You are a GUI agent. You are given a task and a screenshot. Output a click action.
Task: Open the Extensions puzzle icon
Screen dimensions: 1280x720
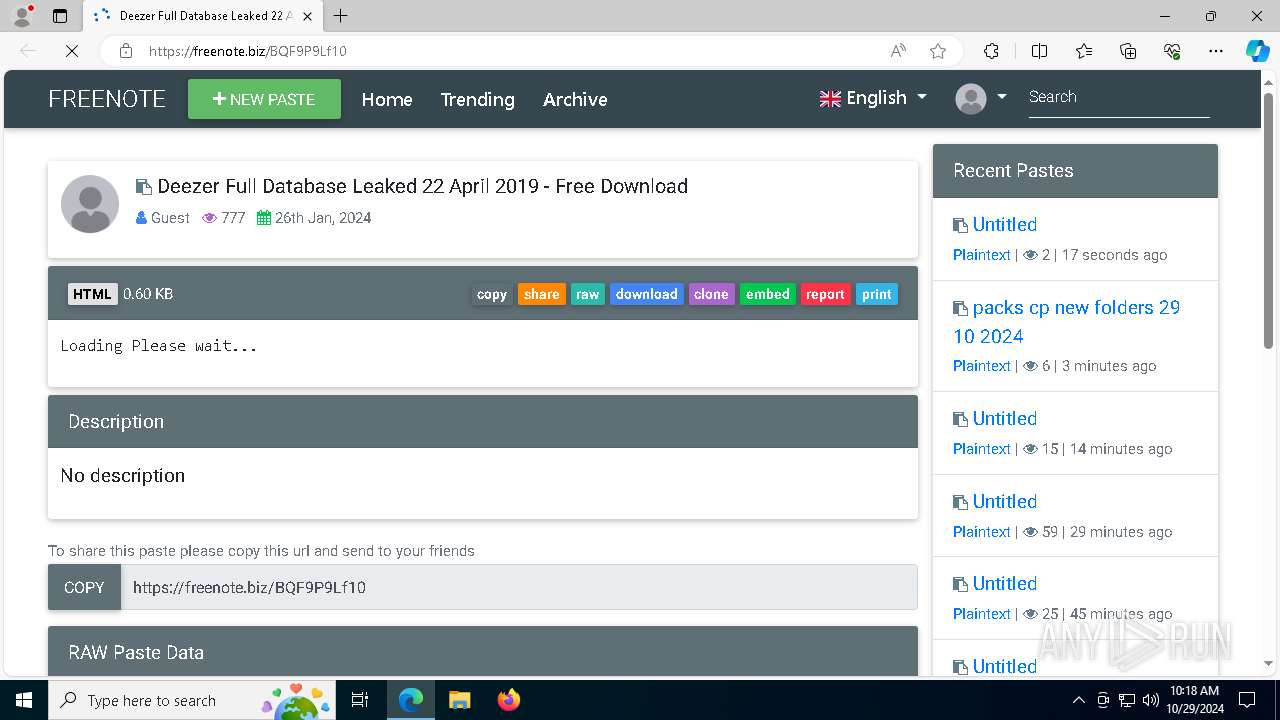click(991, 51)
